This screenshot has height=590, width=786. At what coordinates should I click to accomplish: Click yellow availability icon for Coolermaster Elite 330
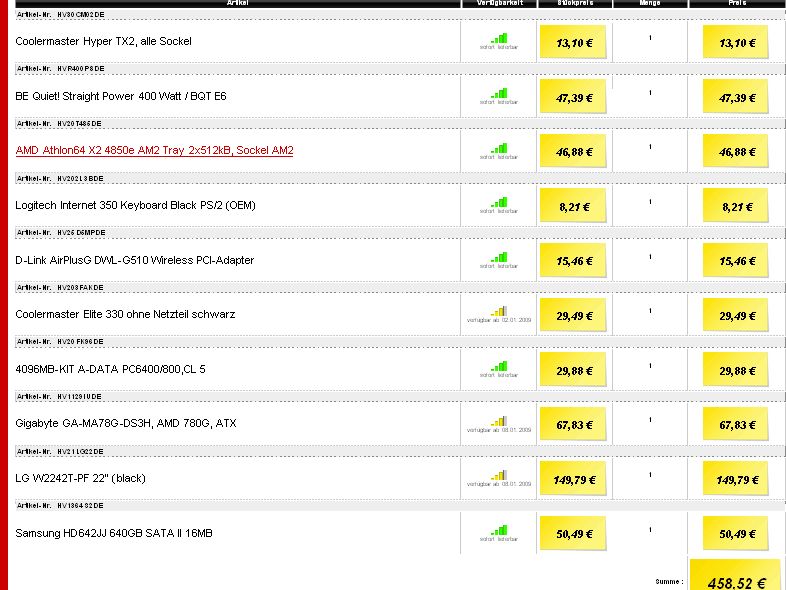click(x=499, y=312)
